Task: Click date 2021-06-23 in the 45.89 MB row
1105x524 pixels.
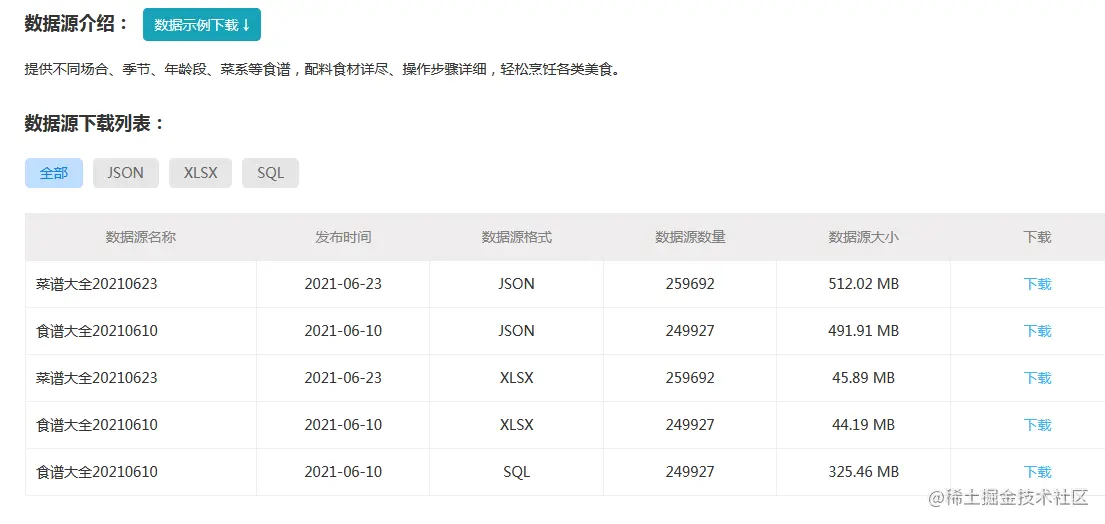Action: tap(342, 378)
